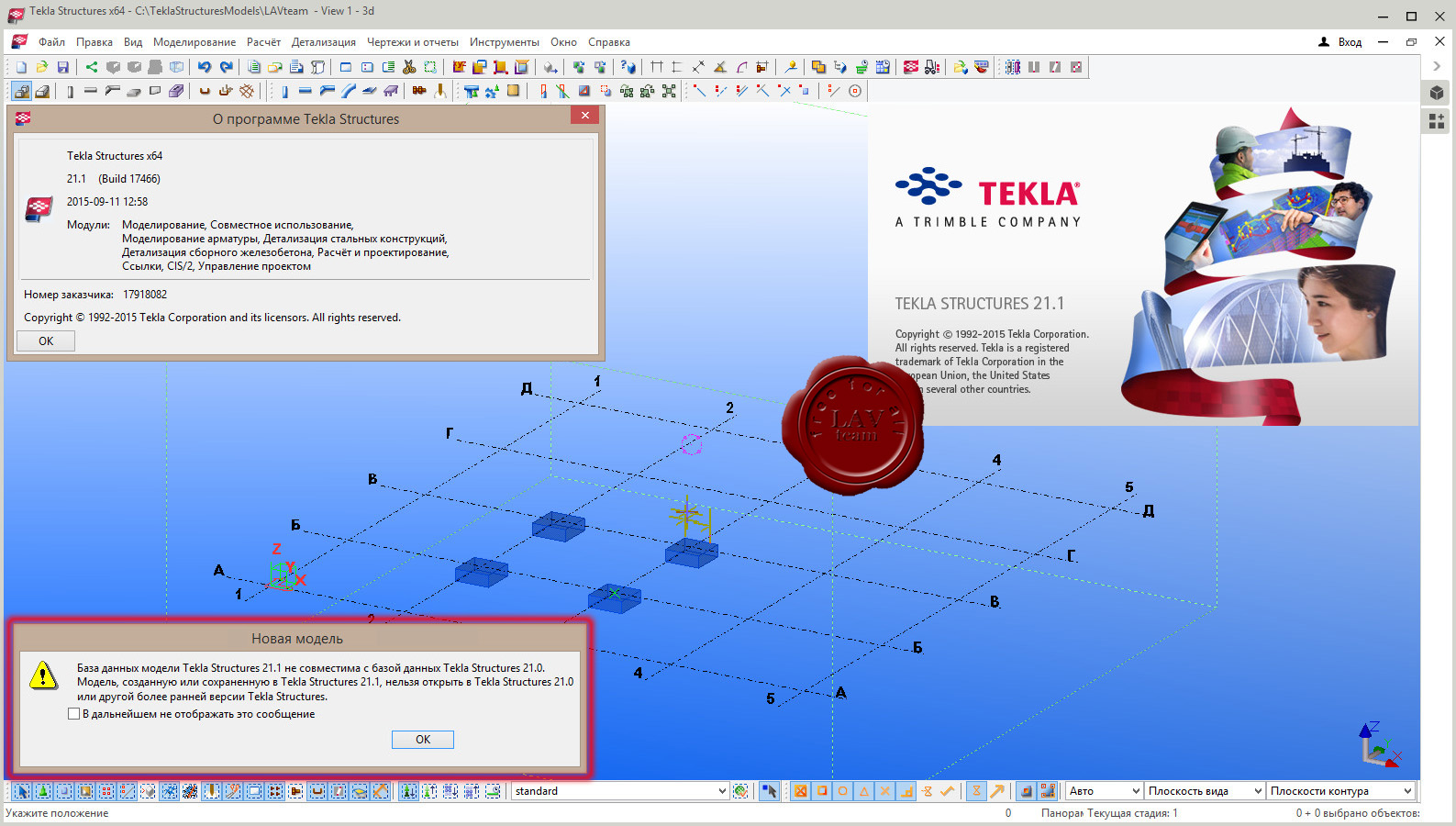Open the Детализация menu
The height and width of the screenshot is (826, 1456).
[x=324, y=42]
